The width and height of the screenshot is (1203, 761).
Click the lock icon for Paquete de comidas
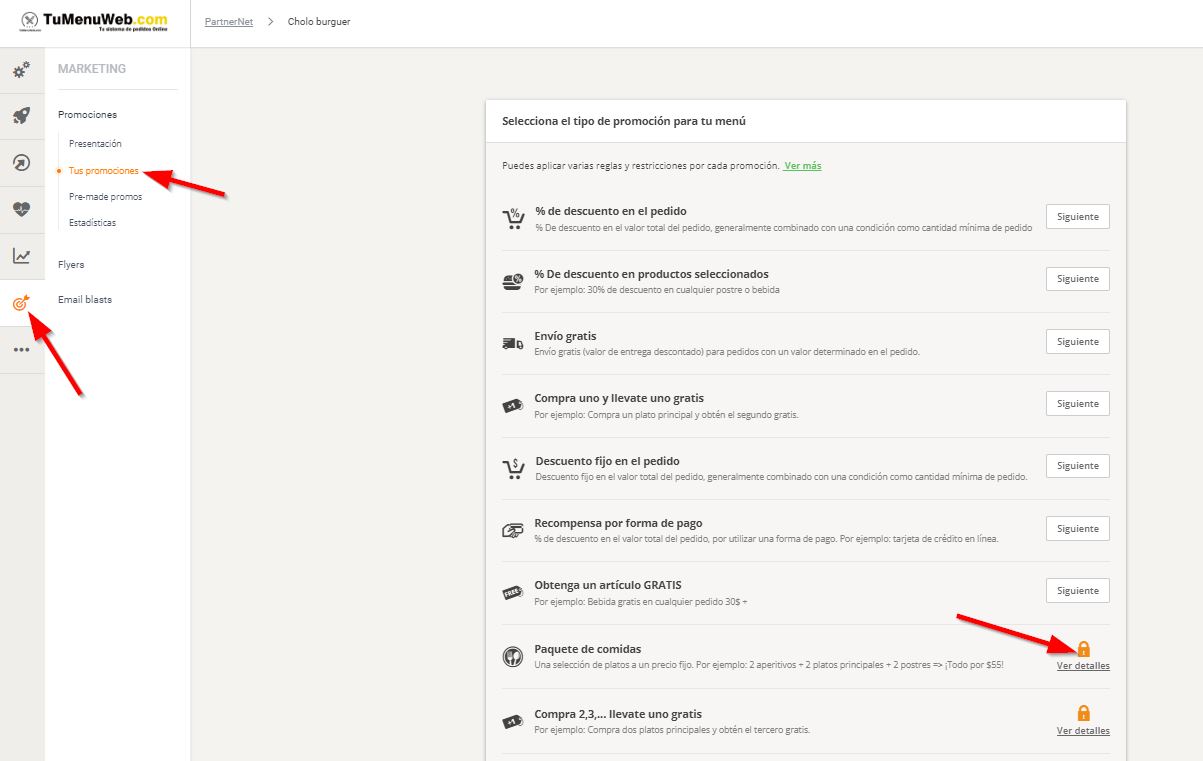pos(1083,648)
